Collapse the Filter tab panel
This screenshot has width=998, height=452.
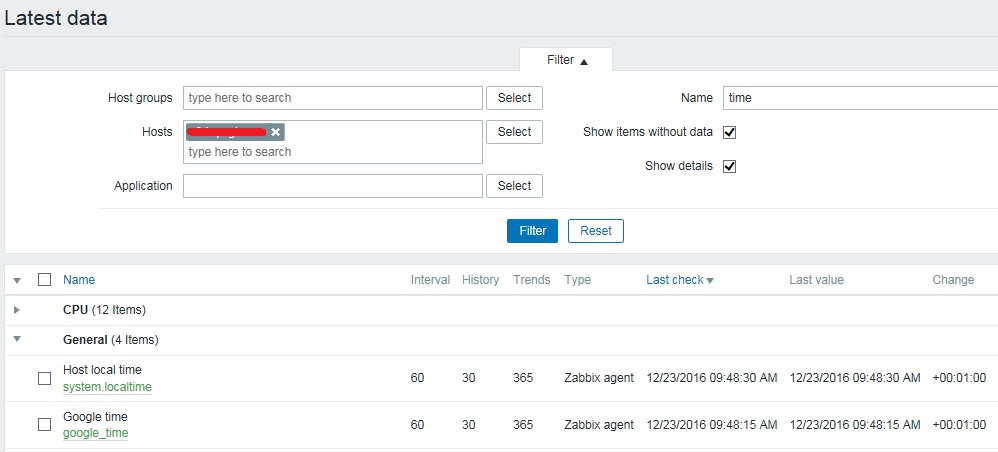(566, 60)
